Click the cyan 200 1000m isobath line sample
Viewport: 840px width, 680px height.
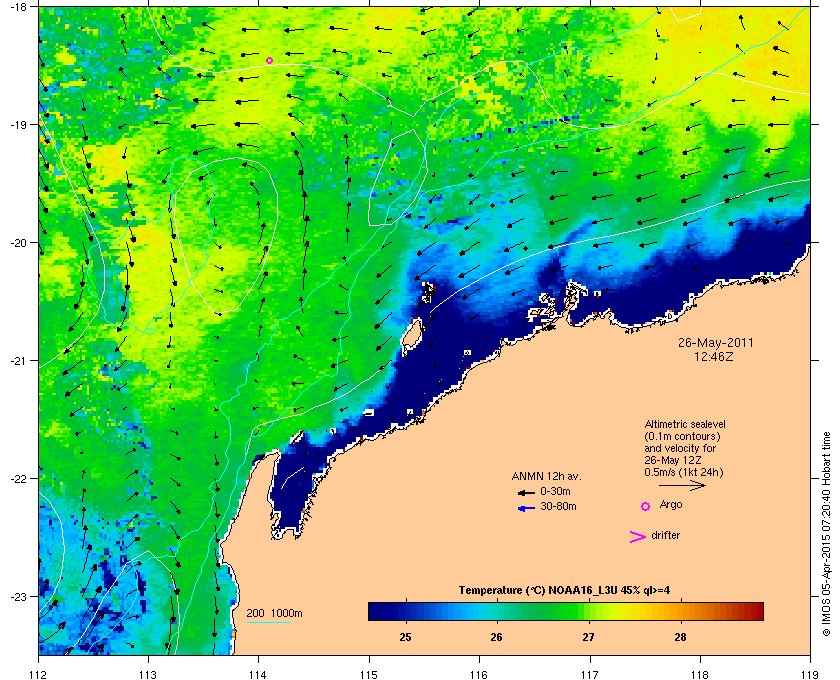(269, 622)
